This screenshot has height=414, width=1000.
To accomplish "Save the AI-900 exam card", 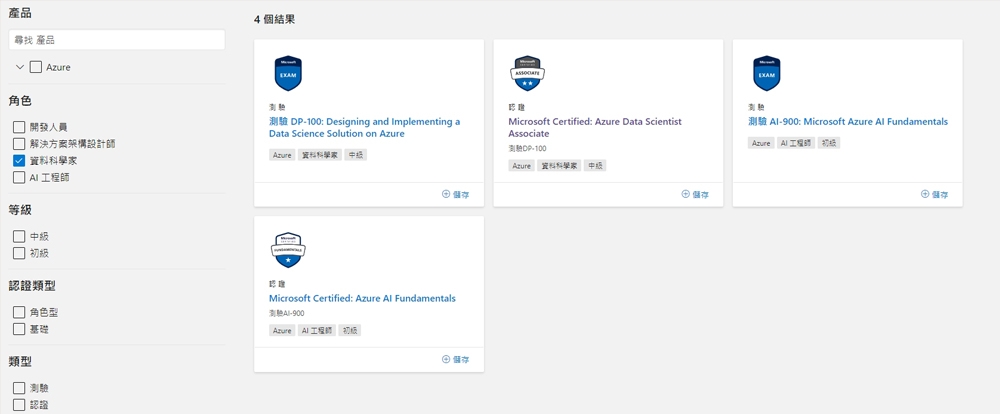I will click(934, 195).
